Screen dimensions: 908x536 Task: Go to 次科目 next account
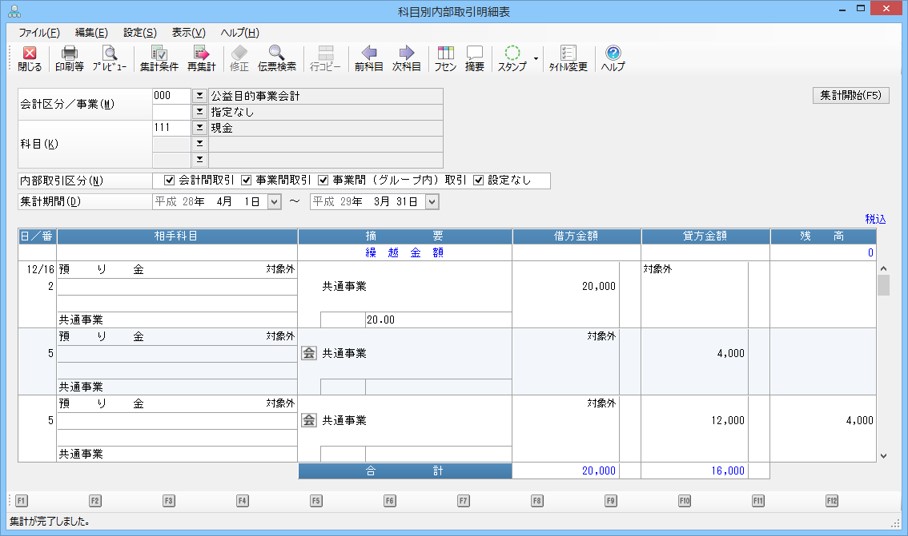pyautogui.click(x=406, y=58)
